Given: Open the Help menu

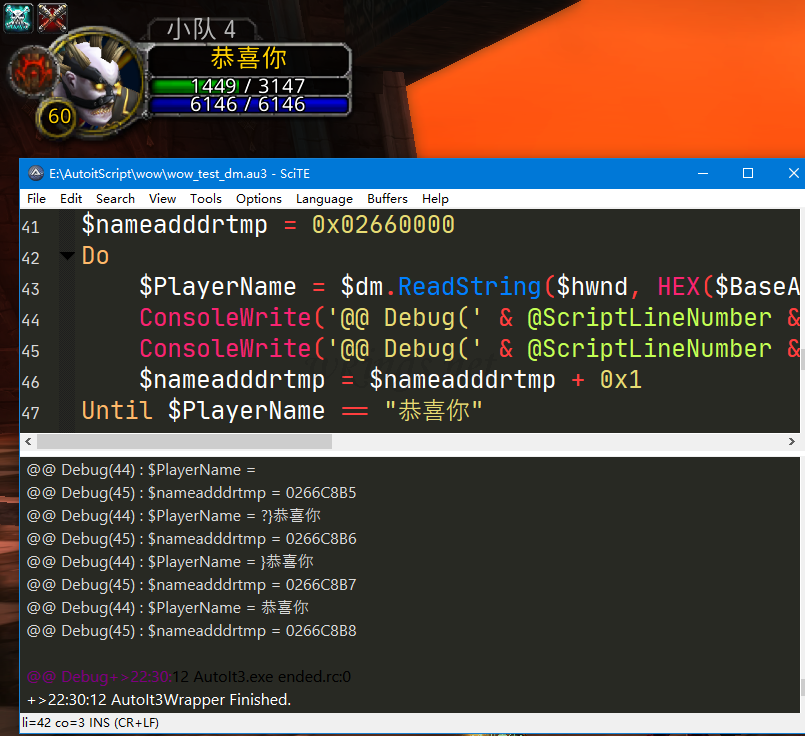Looking at the screenshot, I should (435, 199).
